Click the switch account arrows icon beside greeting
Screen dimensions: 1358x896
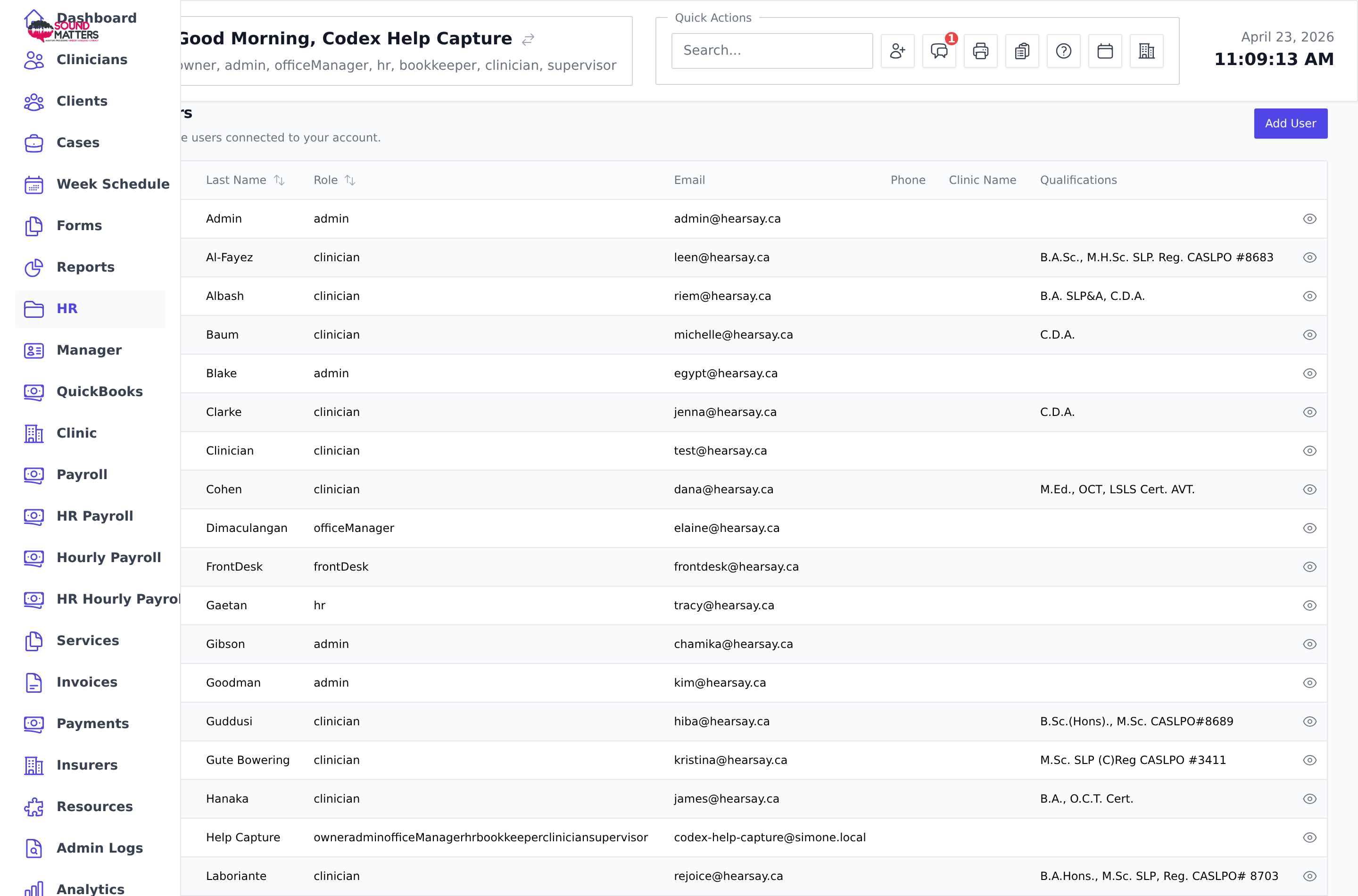point(528,39)
